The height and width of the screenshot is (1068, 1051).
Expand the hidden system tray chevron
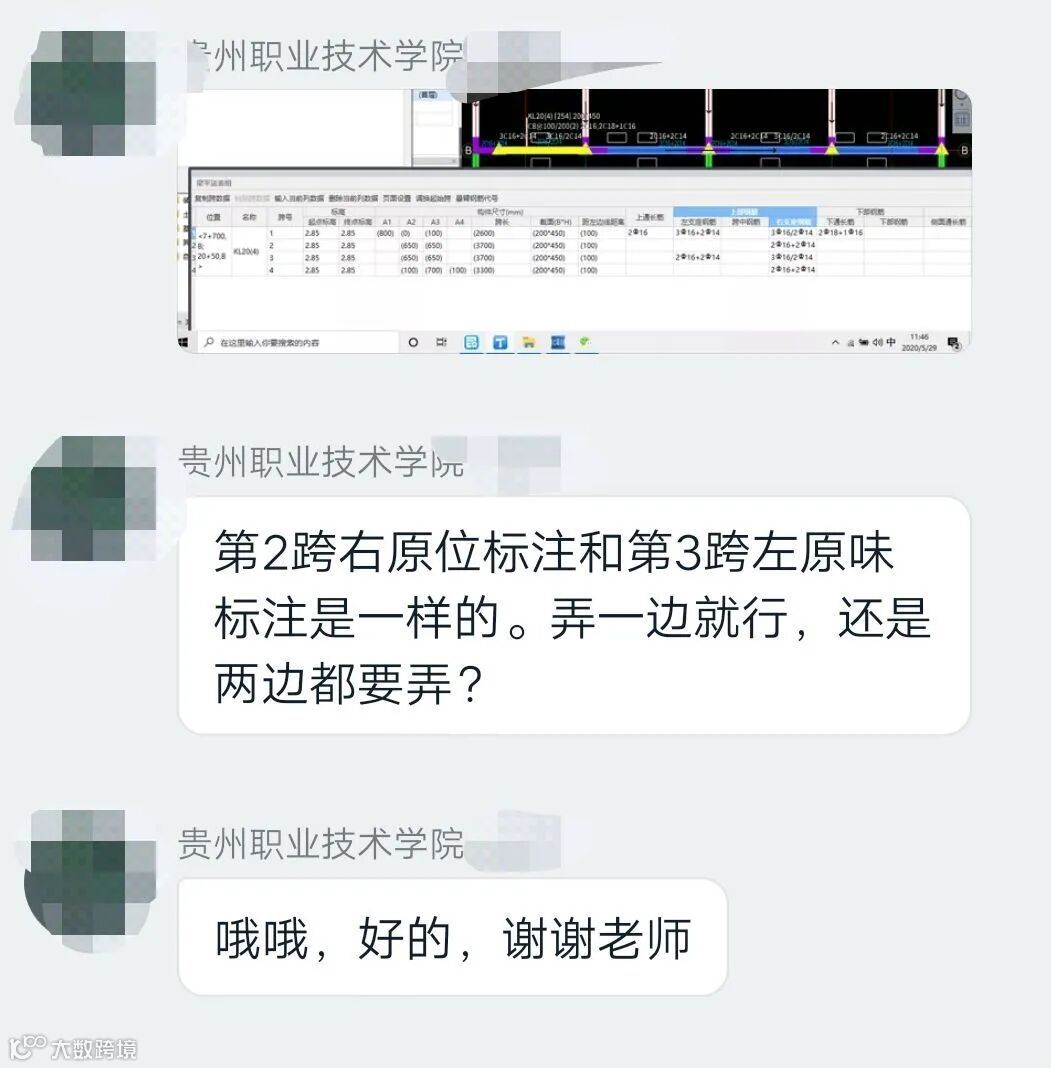click(x=836, y=343)
